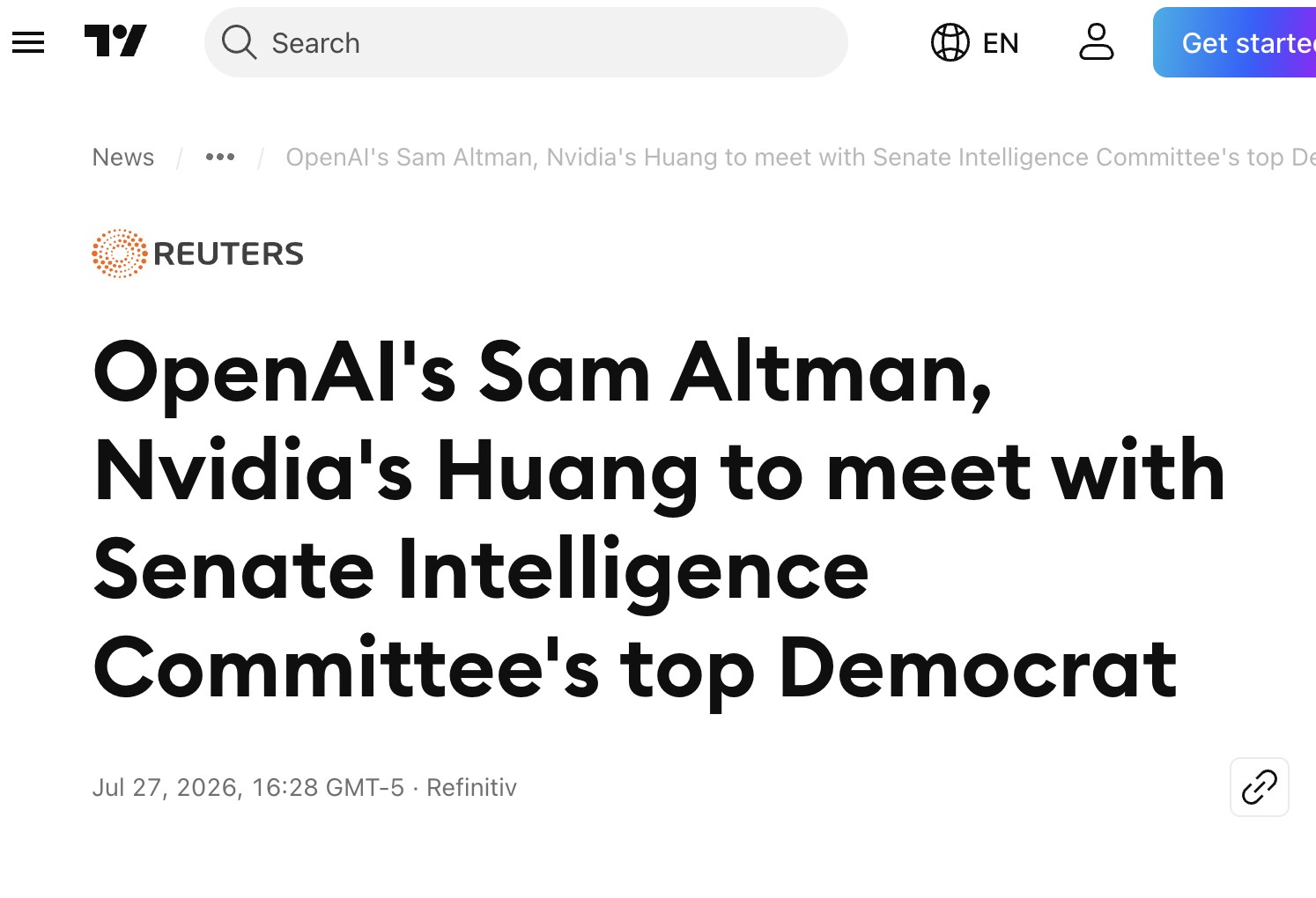Click the article title breadcrumb
This screenshot has width=1316, height=898.
(x=801, y=157)
